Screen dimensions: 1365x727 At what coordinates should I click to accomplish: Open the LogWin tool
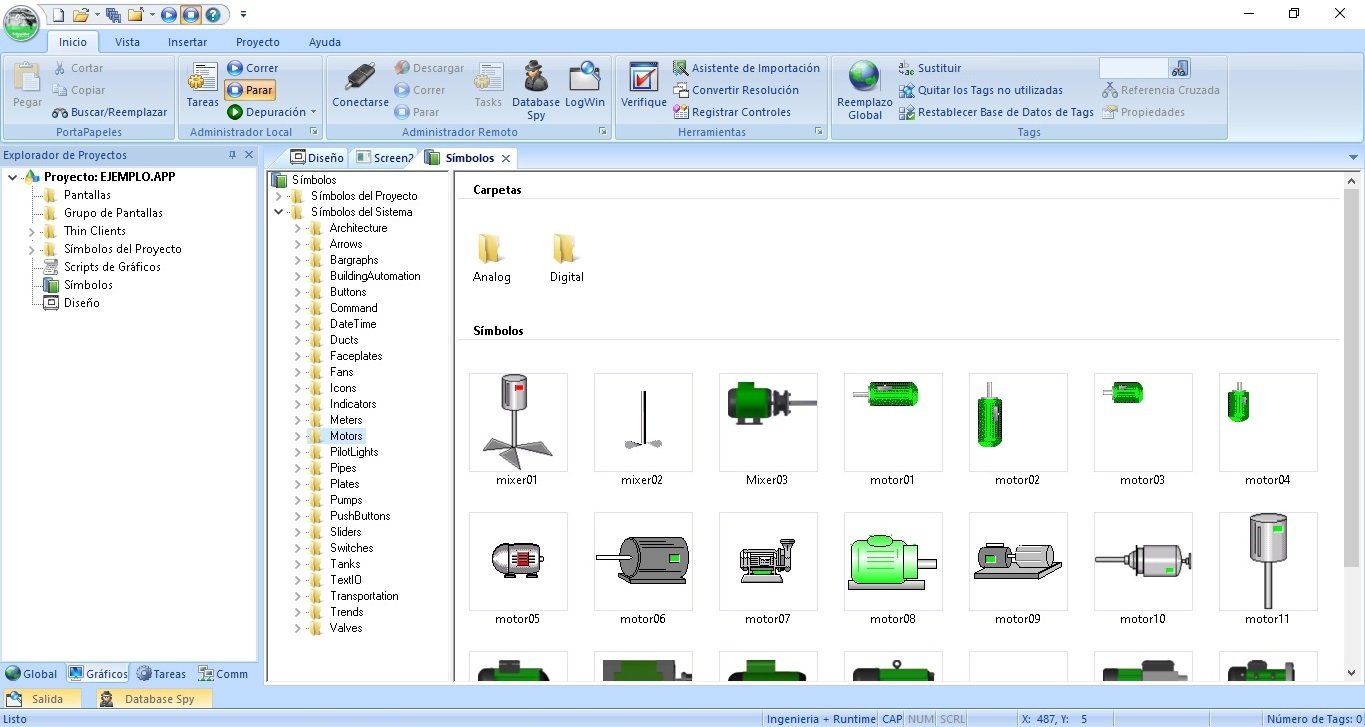585,85
